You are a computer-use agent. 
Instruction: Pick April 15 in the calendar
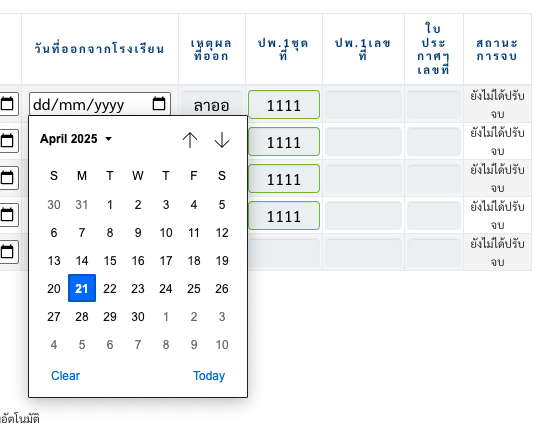click(x=110, y=261)
